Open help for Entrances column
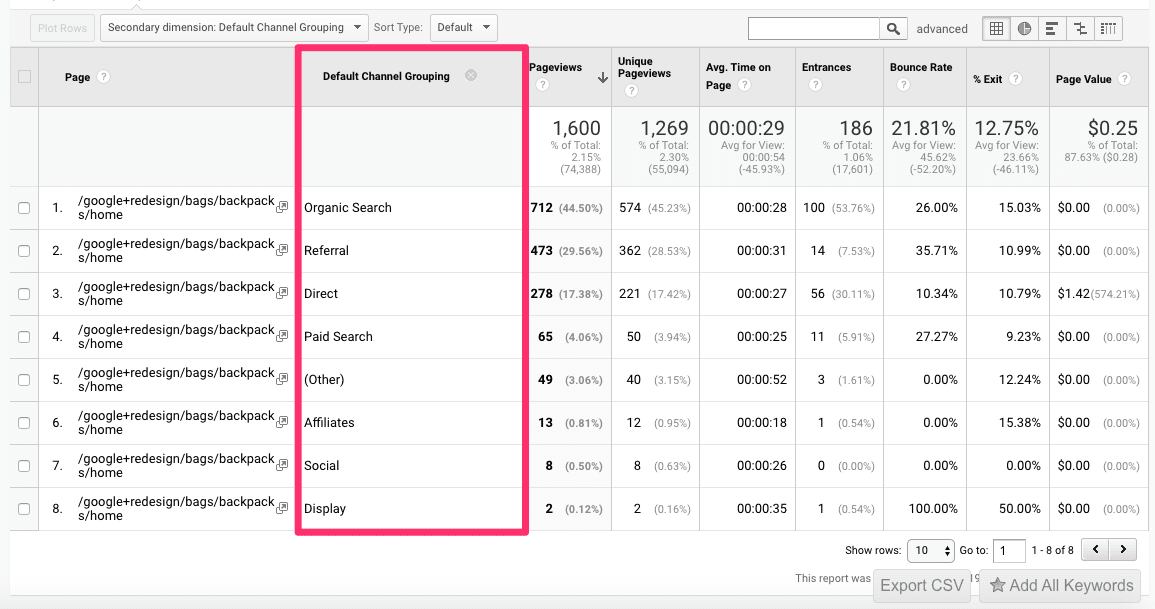This screenshot has height=609, width=1155. (x=815, y=85)
